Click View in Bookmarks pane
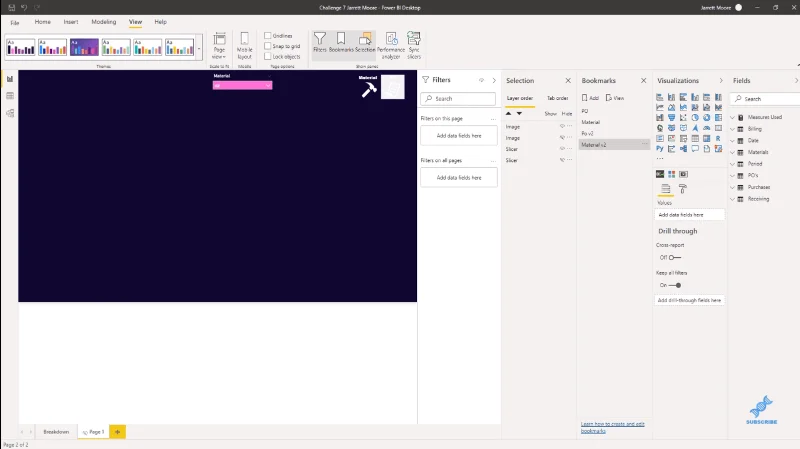 [x=615, y=97]
